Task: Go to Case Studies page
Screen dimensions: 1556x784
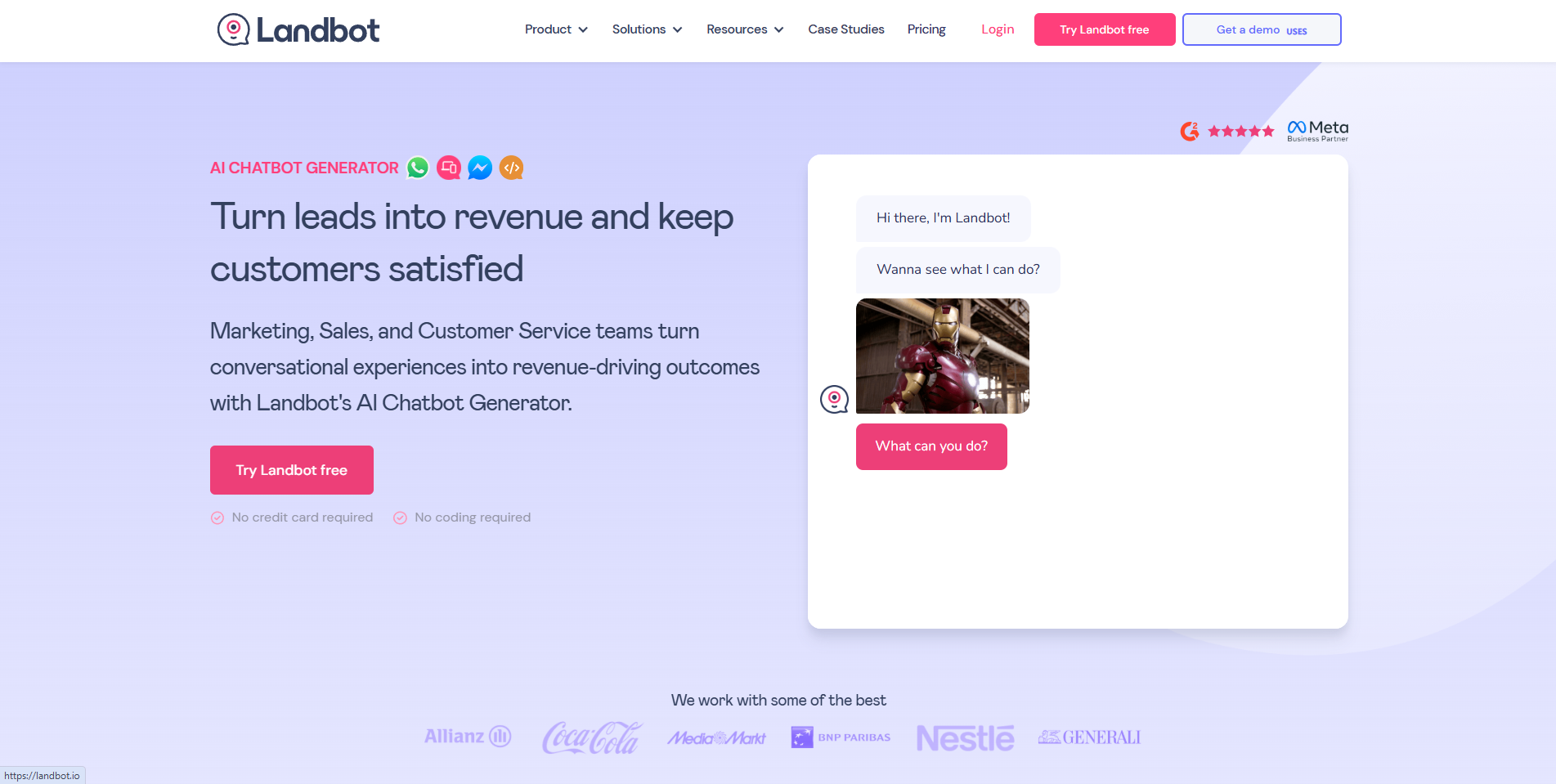Action: [x=846, y=29]
